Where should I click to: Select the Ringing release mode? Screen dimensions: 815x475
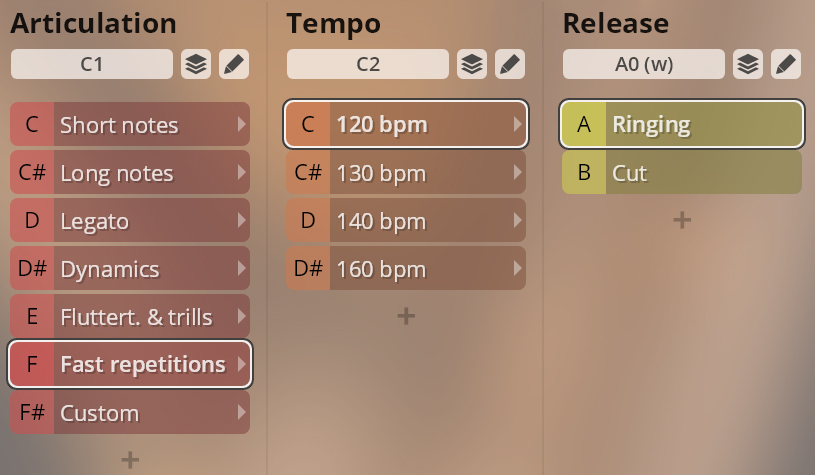682,124
